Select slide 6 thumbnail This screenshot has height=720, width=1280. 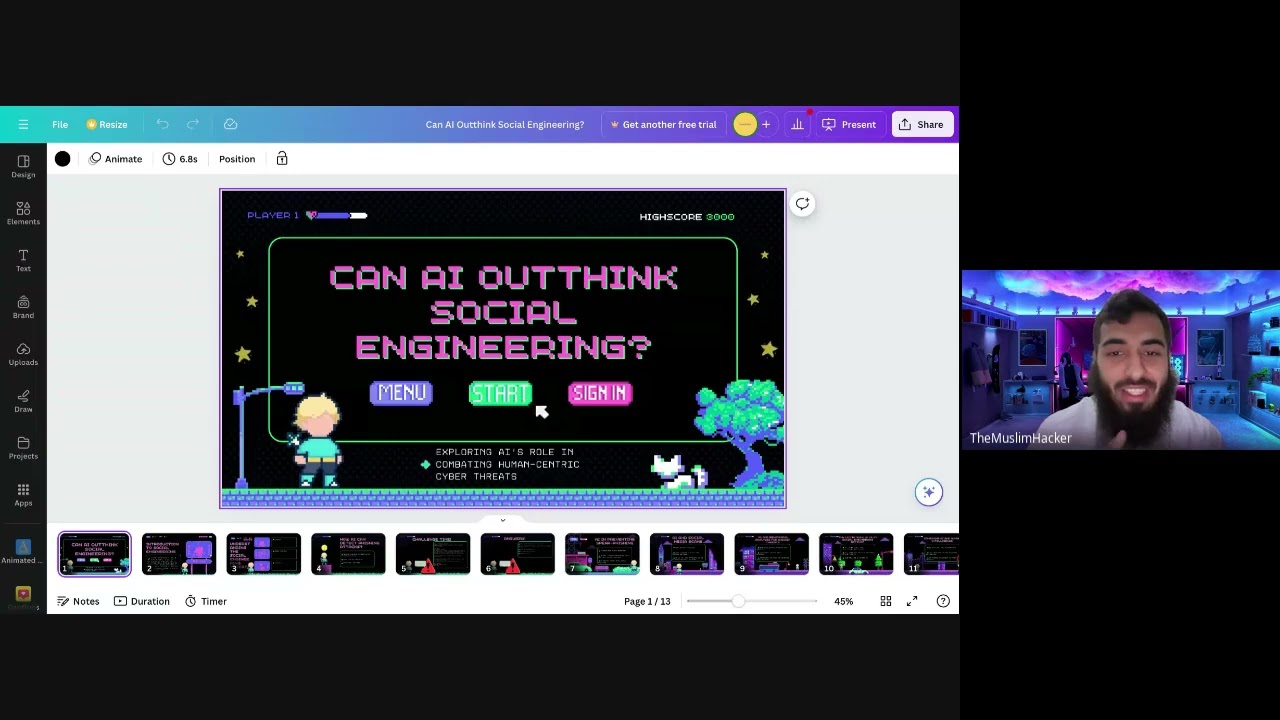[517, 554]
